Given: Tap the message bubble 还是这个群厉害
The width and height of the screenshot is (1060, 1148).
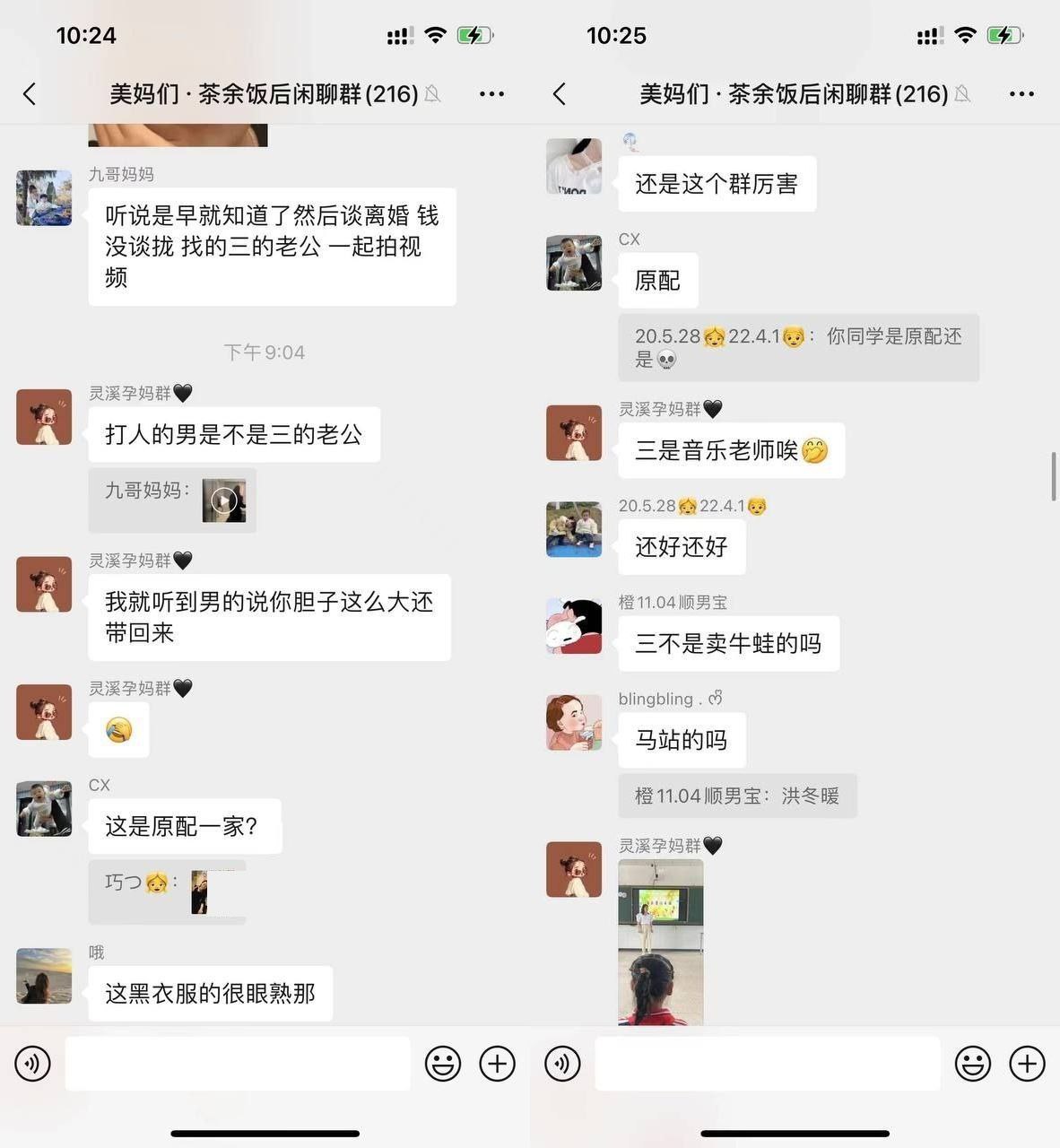Looking at the screenshot, I should (x=717, y=184).
